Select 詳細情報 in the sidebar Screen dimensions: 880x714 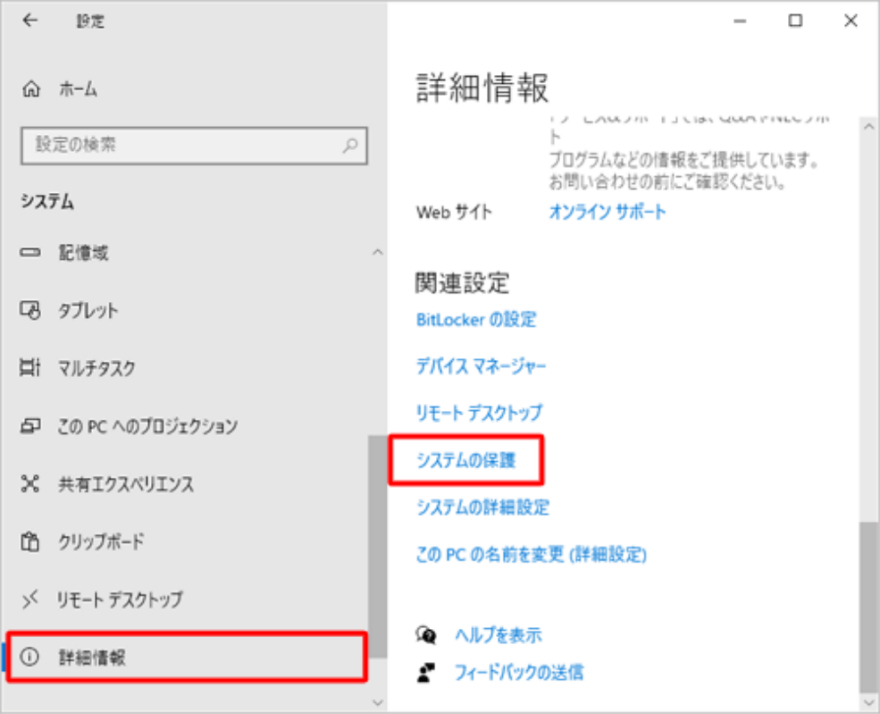coord(95,657)
